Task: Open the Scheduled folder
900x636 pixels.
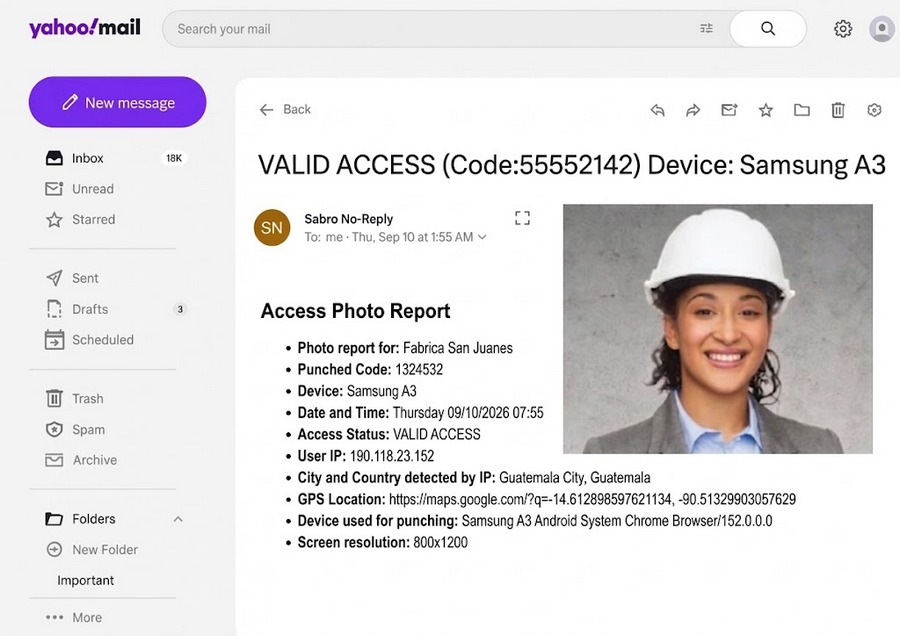Action: 103,340
